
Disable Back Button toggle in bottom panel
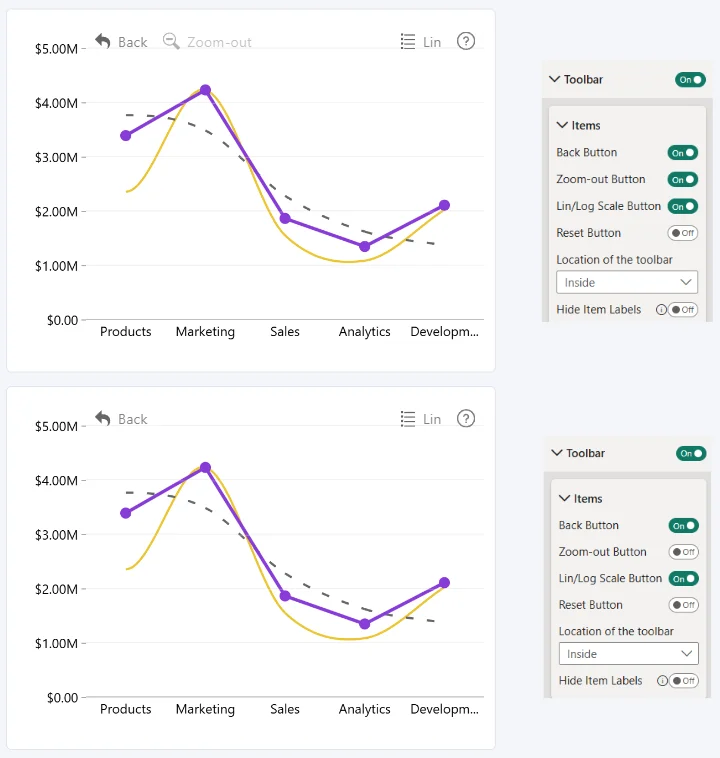click(683, 525)
